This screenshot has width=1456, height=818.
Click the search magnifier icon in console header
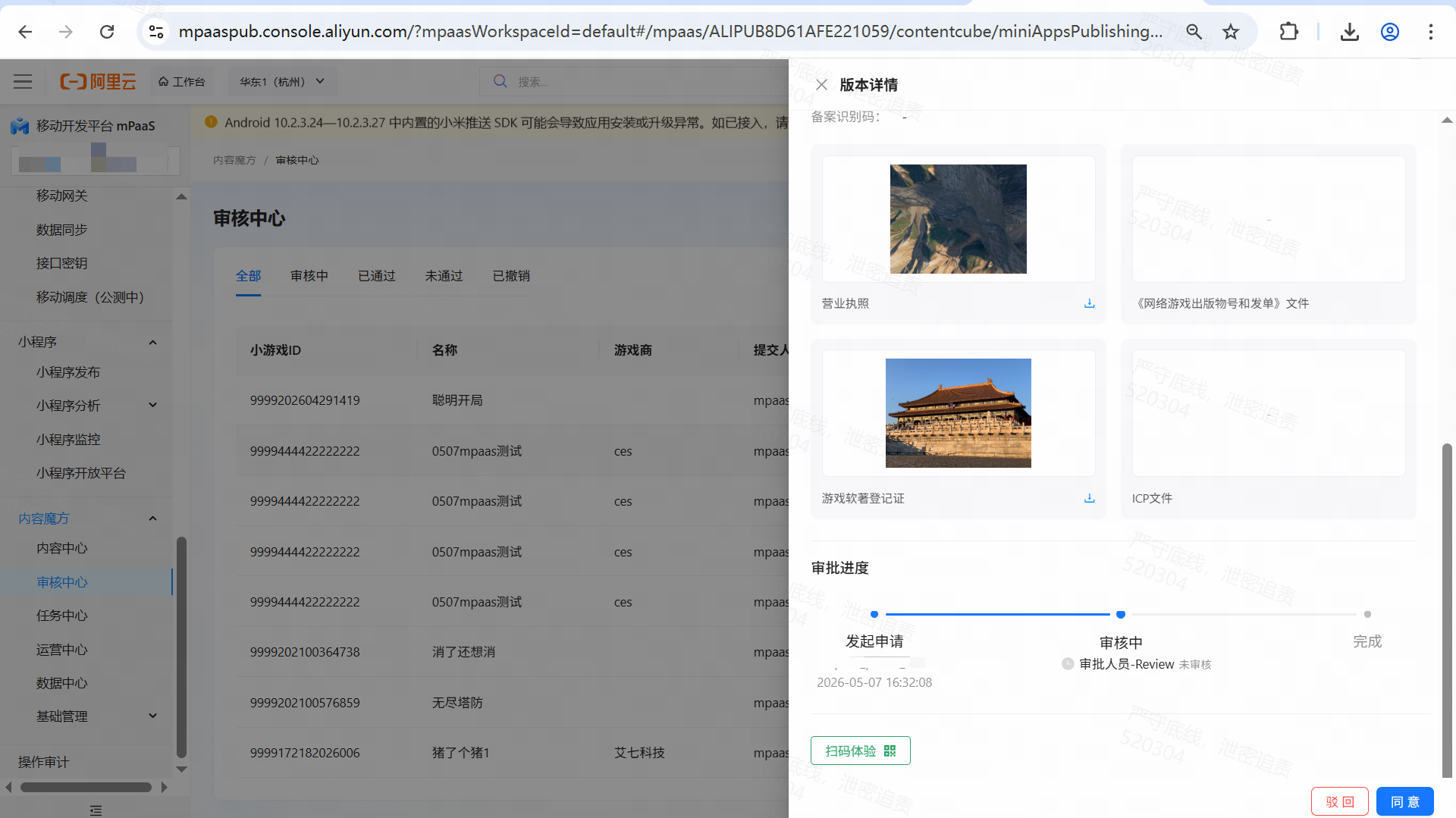tap(500, 81)
